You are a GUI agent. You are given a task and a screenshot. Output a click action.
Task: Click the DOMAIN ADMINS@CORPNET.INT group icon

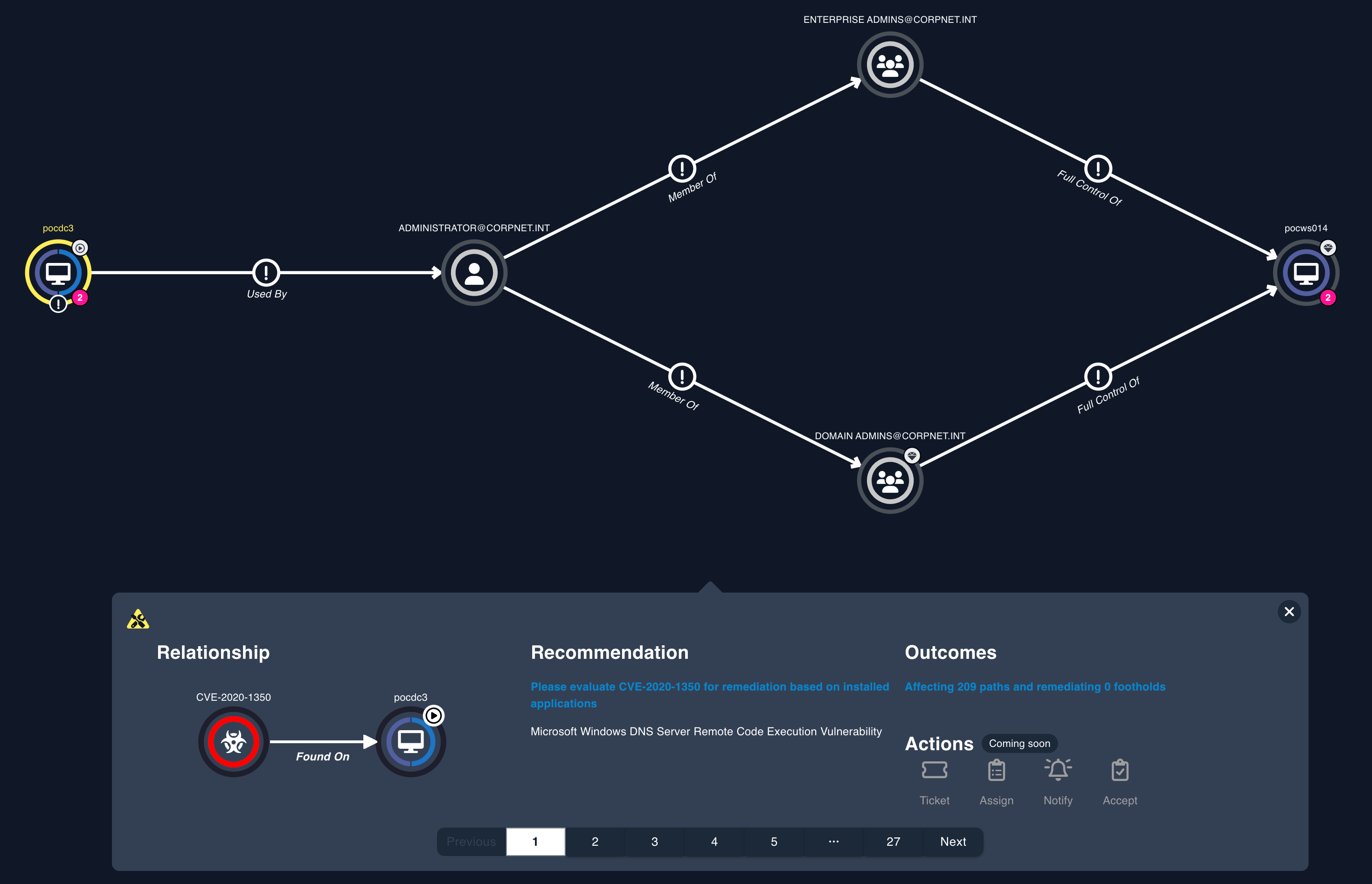click(x=888, y=480)
